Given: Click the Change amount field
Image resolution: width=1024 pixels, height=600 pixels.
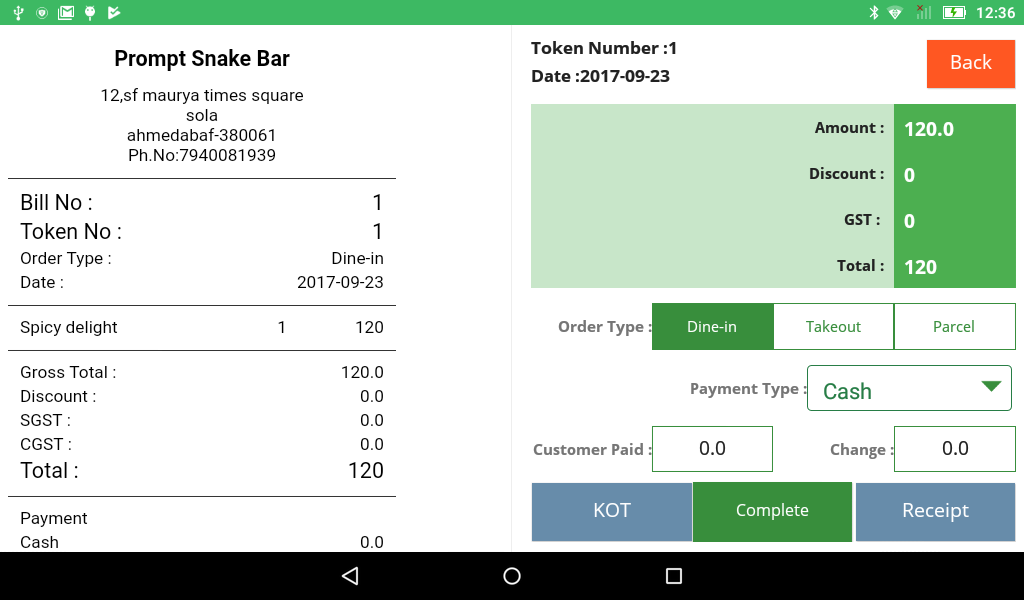Looking at the screenshot, I should (954, 449).
